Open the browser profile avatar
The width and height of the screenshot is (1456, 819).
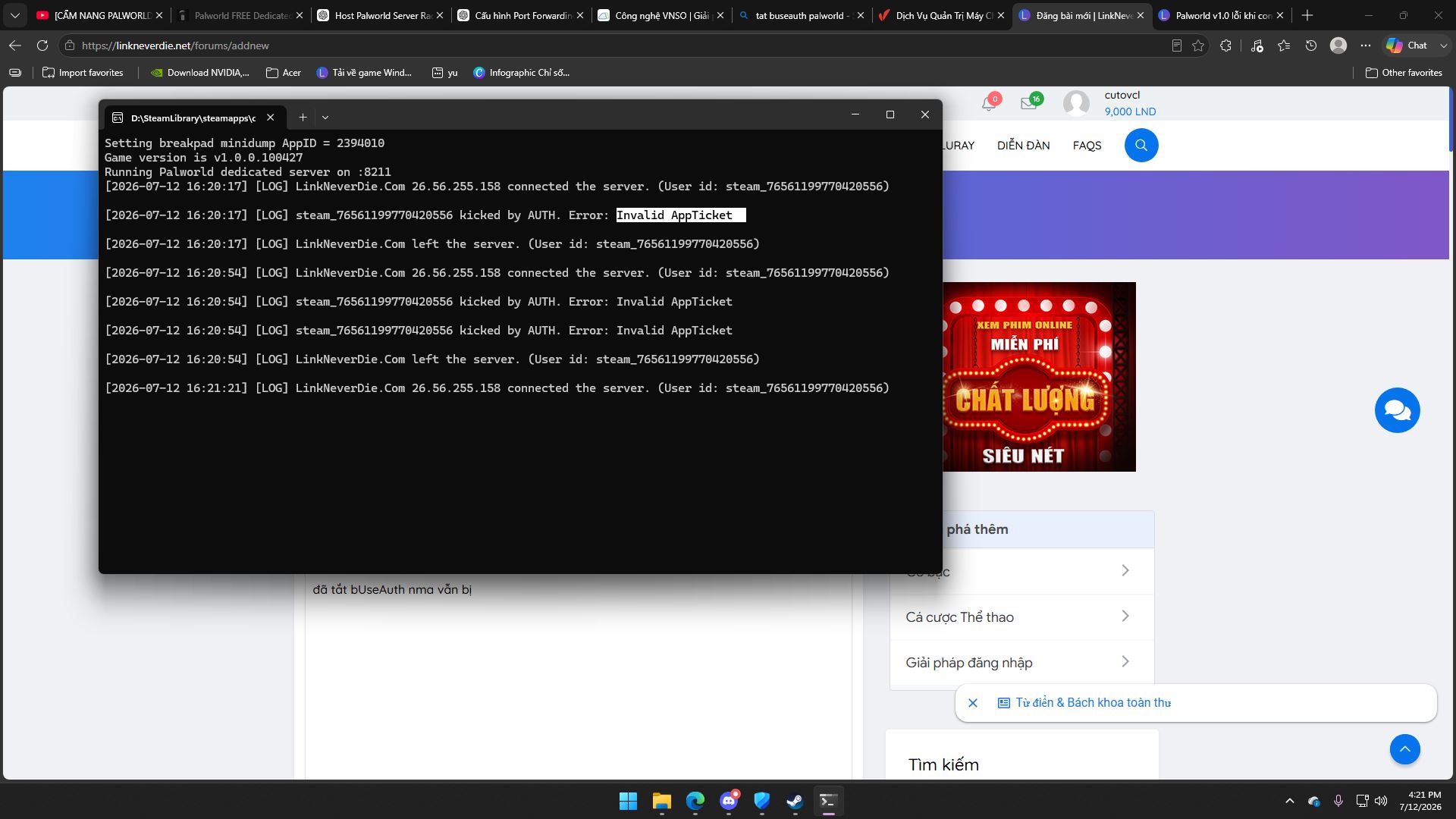(x=1338, y=45)
